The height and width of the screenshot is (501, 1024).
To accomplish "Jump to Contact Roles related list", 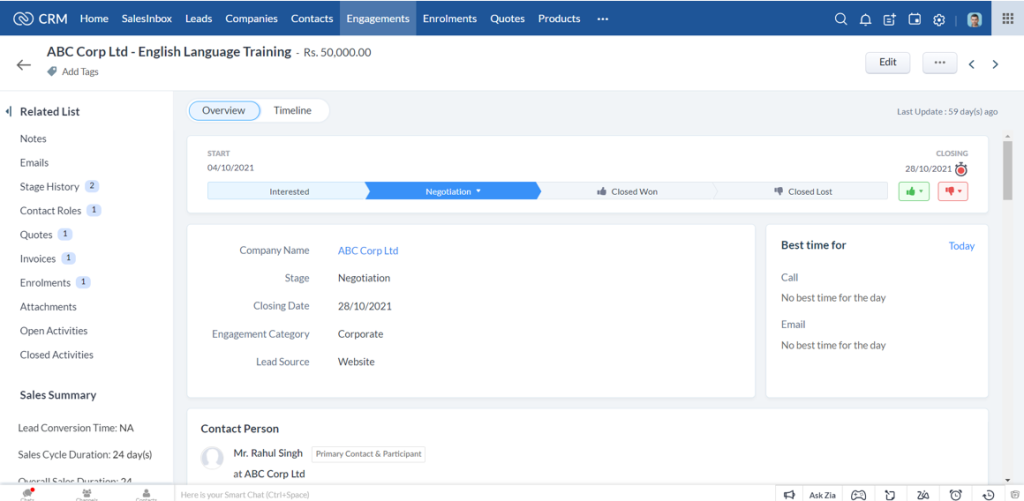I will pos(50,210).
